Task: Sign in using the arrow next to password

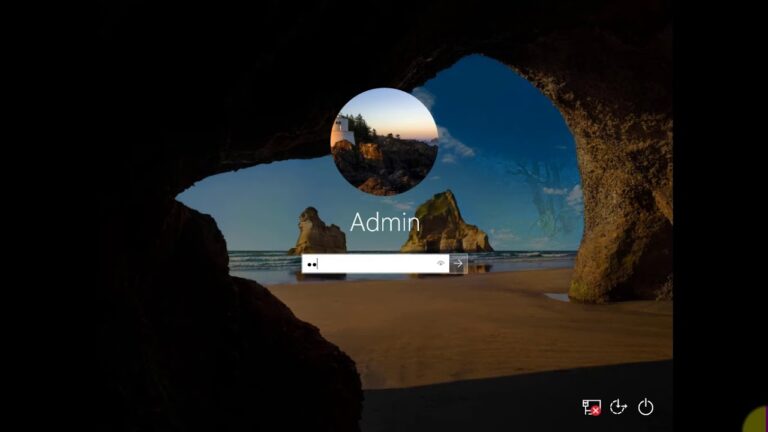Action: (x=458, y=264)
